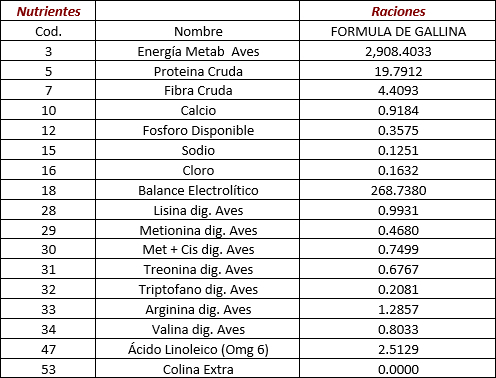Select the Nombre column header
This screenshot has height=378, width=496.
click(x=198, y=31)
